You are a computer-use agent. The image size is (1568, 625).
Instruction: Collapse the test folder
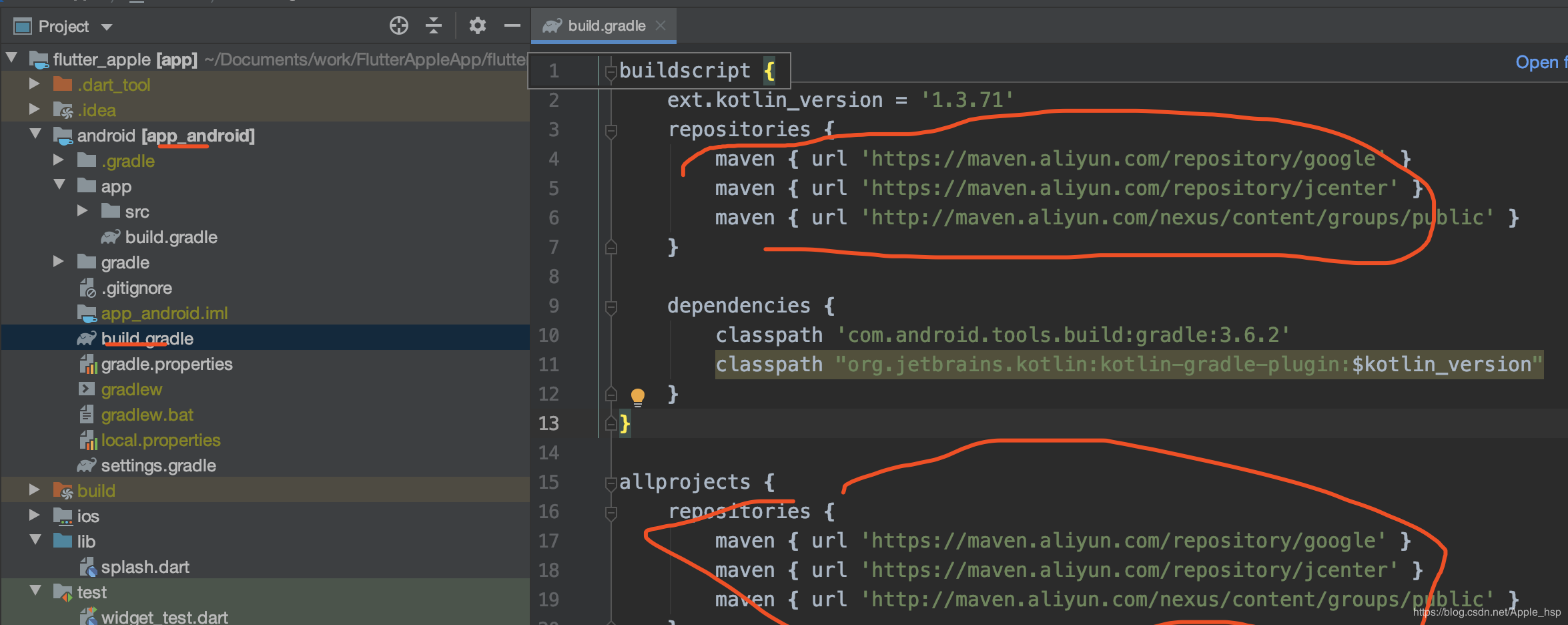[x=35, y=591]
